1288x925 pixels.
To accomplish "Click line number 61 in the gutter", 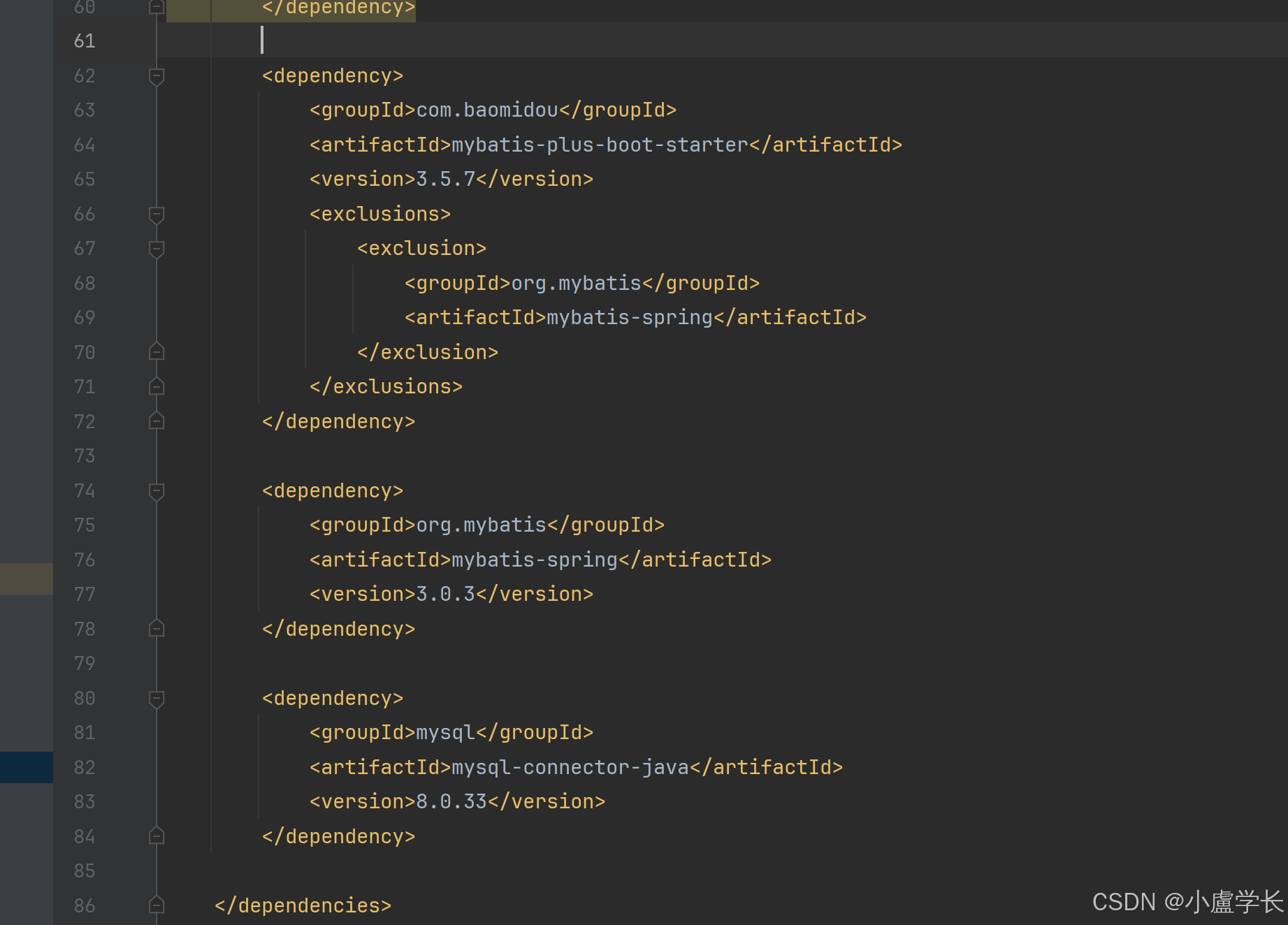I will [x=85, y=41].
